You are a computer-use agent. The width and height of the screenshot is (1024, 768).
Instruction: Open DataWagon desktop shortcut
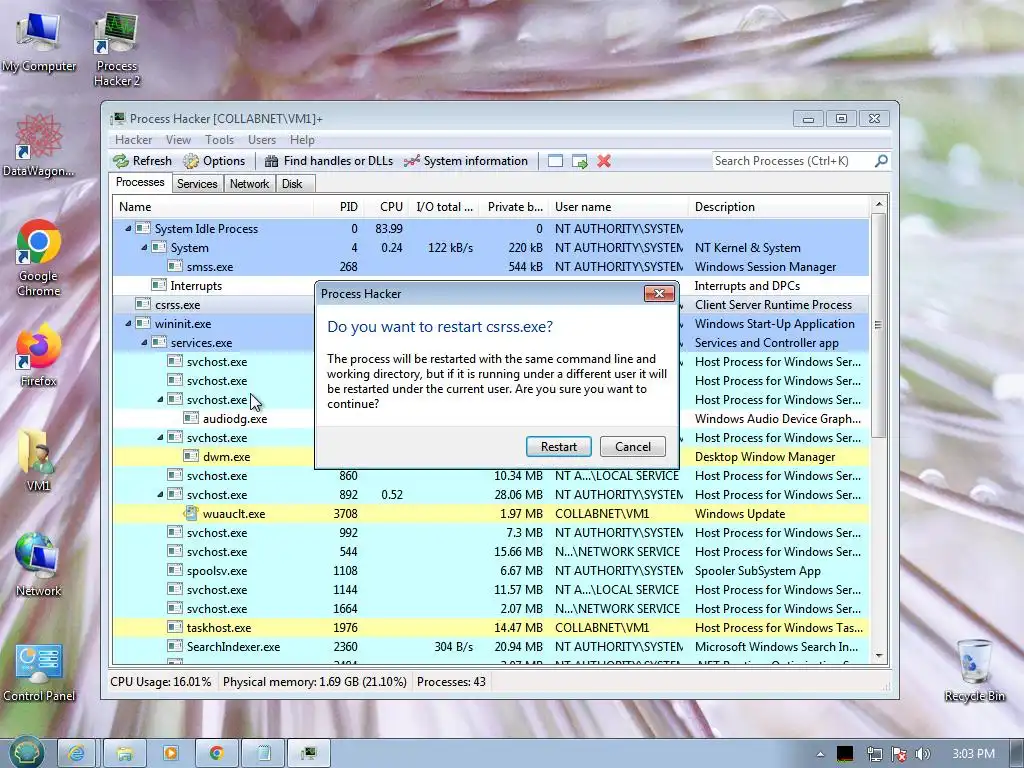[x=39, y=145]
